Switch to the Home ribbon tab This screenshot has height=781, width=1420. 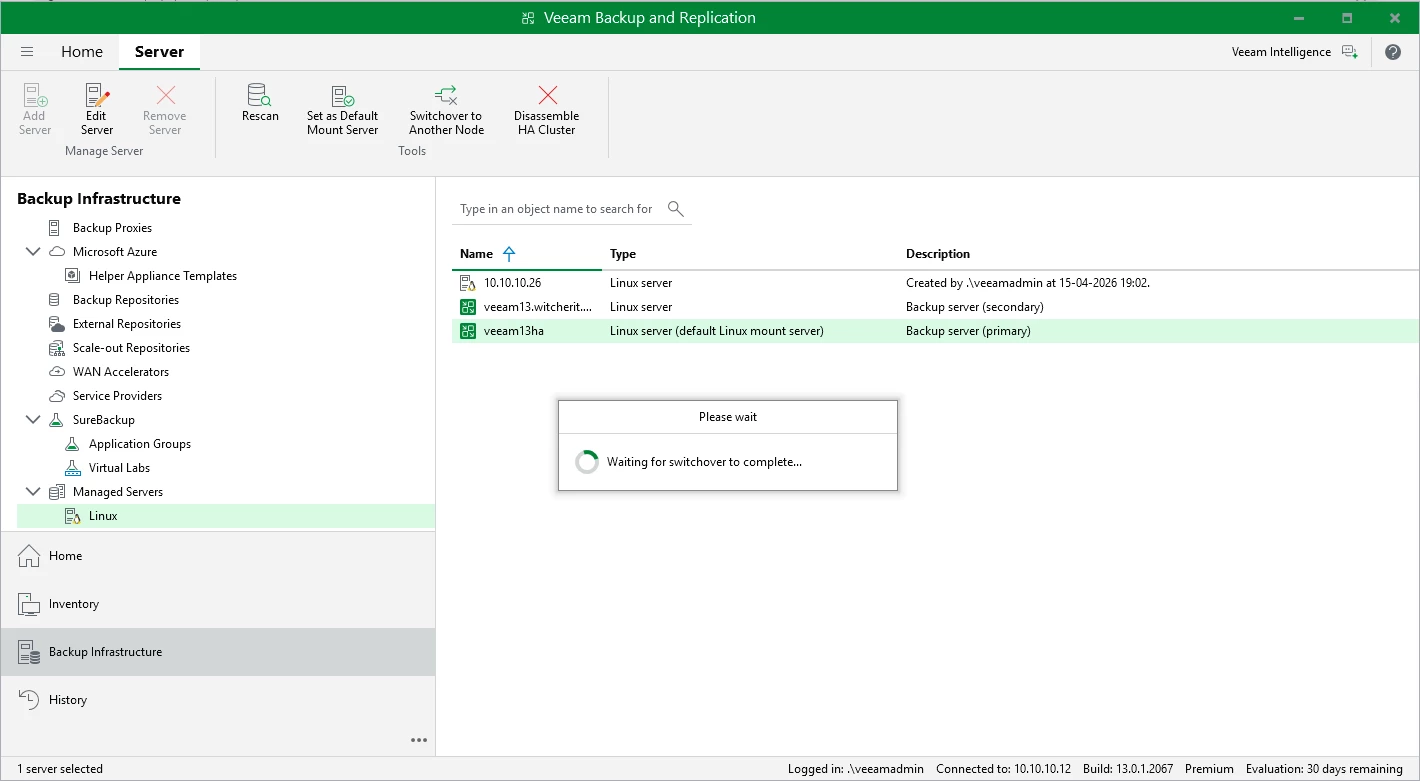[82, 52]
